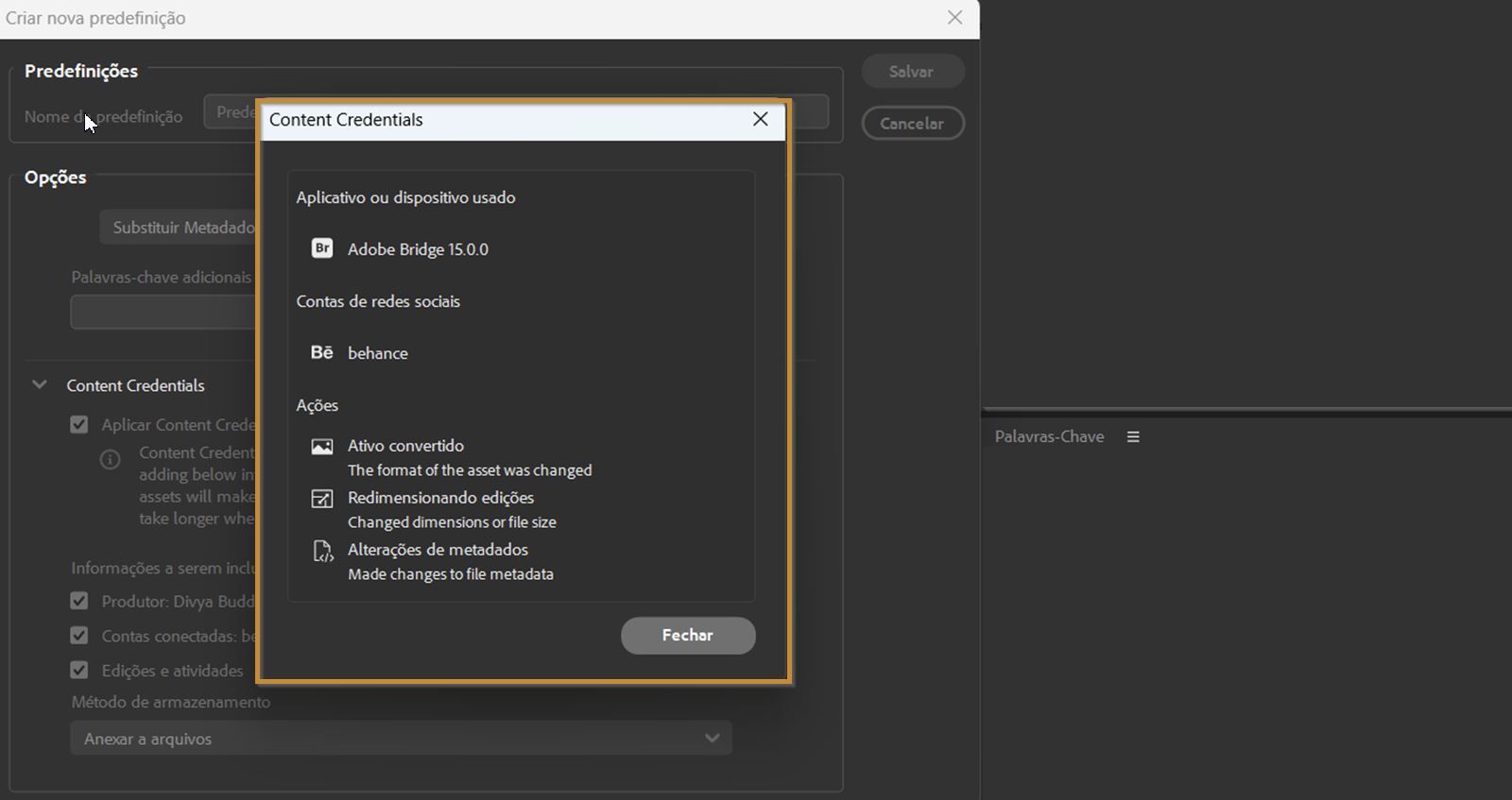Screen dimensions: 1512x800
Task: Click the Método de armazenamento label
Action: coord(171,702)
